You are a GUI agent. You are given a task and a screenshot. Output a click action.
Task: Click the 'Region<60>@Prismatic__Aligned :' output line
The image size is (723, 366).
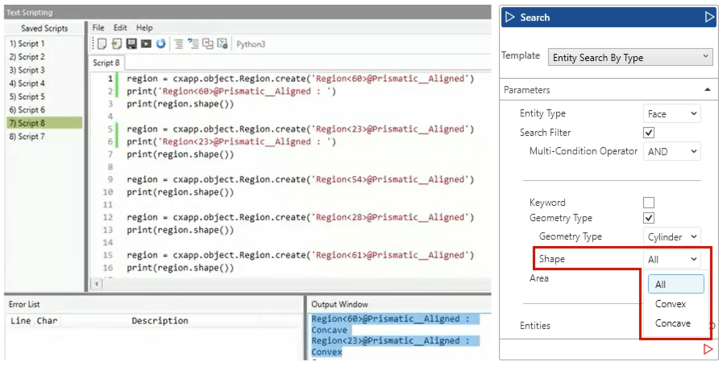pyautogui.click(x=391, y=319)
